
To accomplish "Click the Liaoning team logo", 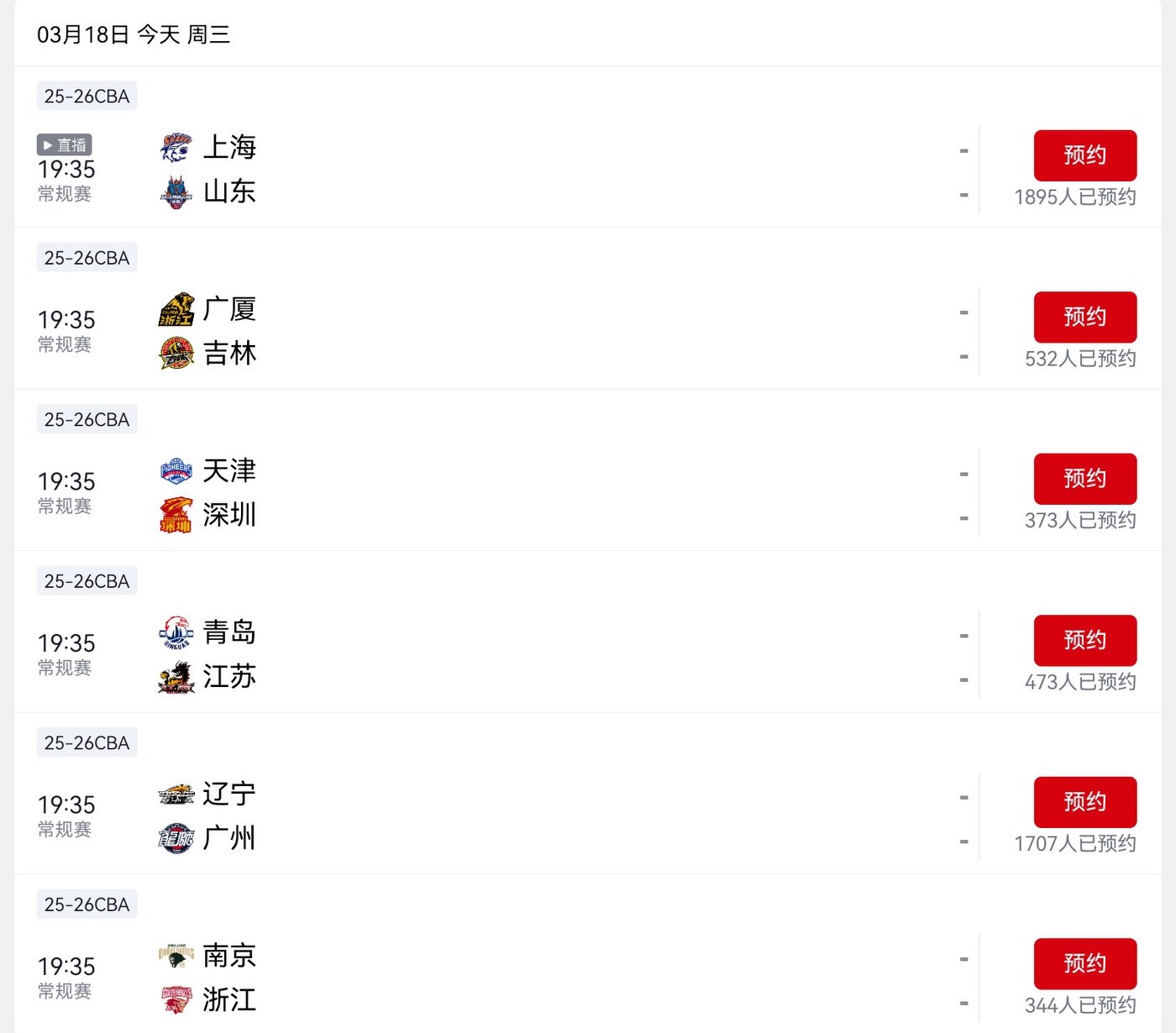I will coord(176,794).
